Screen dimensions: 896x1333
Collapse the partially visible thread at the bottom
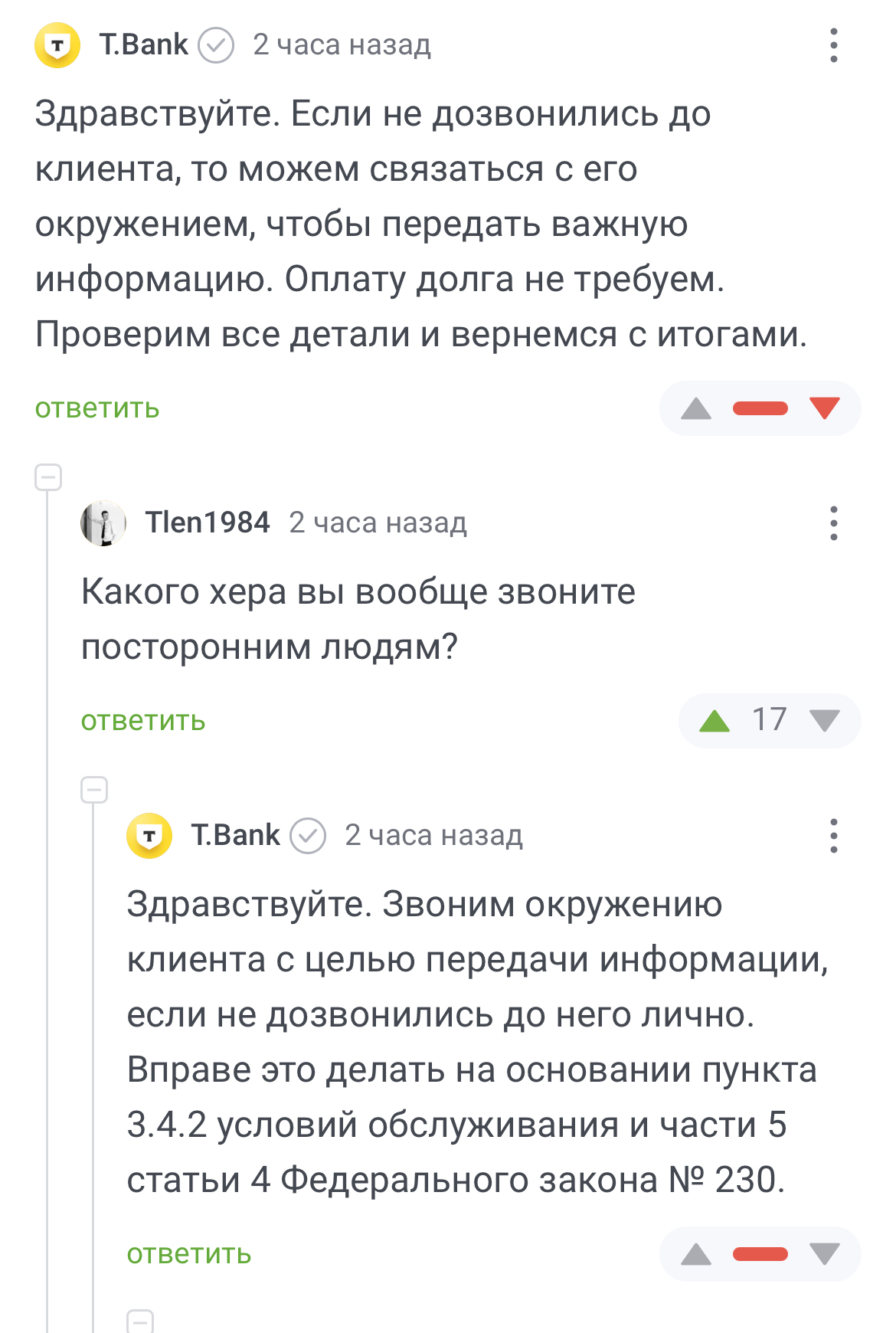pos(140,1322)
